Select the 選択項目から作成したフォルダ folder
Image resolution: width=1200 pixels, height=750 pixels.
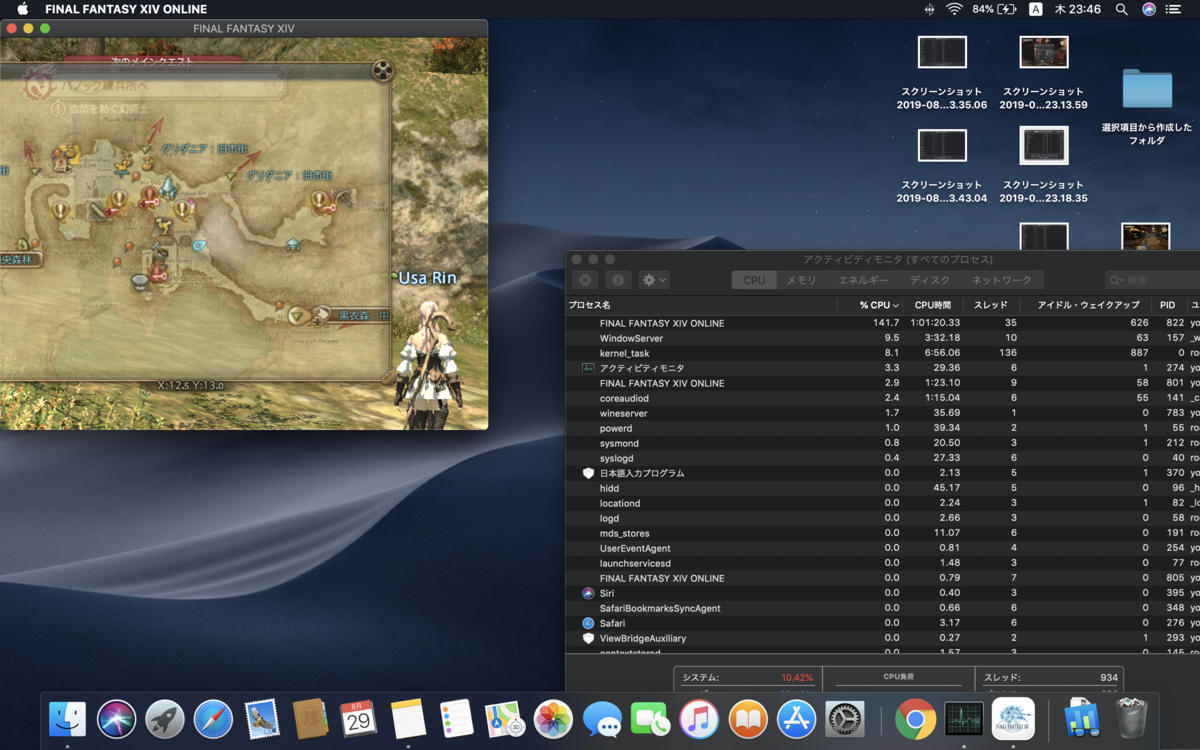coord(1147,107)
